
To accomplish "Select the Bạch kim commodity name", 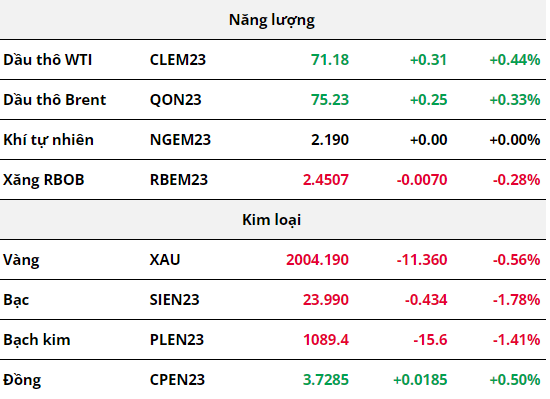I will tap(37, 340).
